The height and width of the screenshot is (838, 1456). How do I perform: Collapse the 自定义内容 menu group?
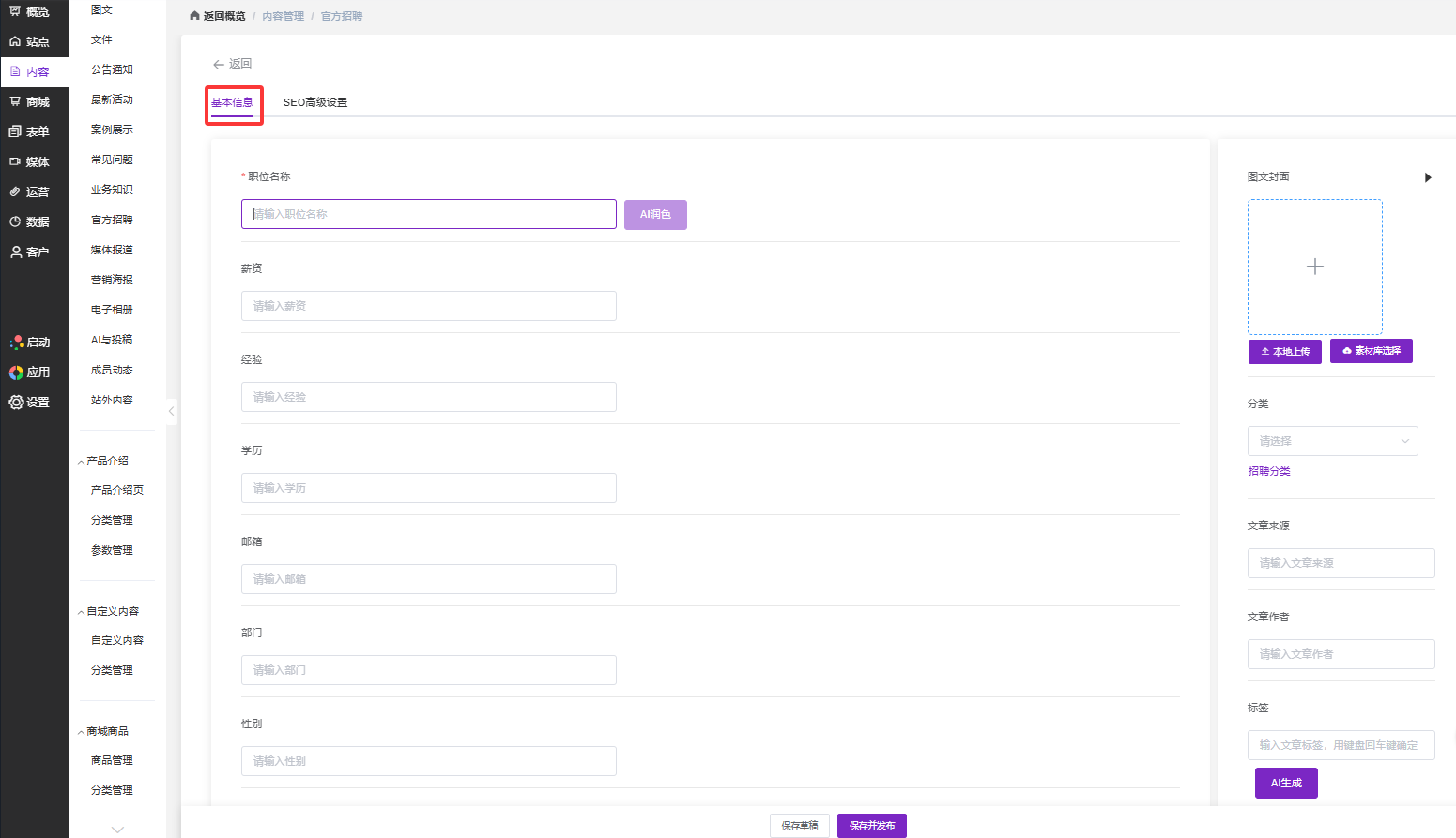82,612
